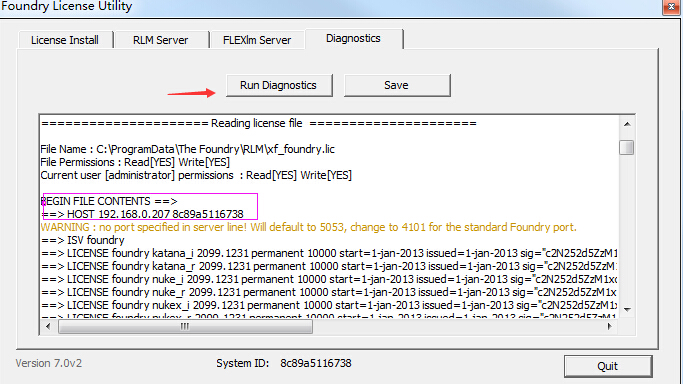Click the BEGIN FILE CONTENTS line
This screenshot has width=683, height=384.
point(109,201)
